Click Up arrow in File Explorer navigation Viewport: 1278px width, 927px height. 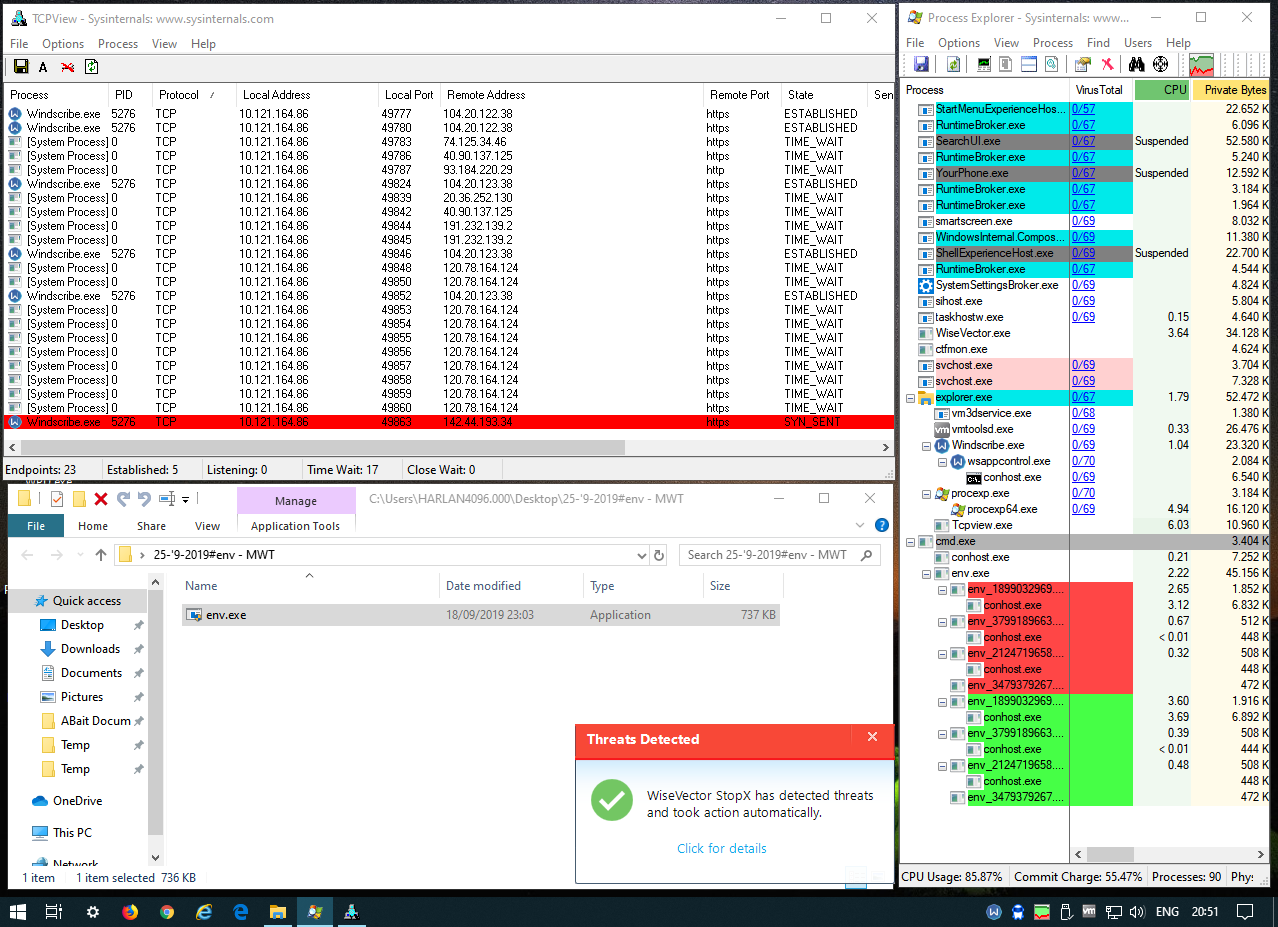tap(101, 555)
